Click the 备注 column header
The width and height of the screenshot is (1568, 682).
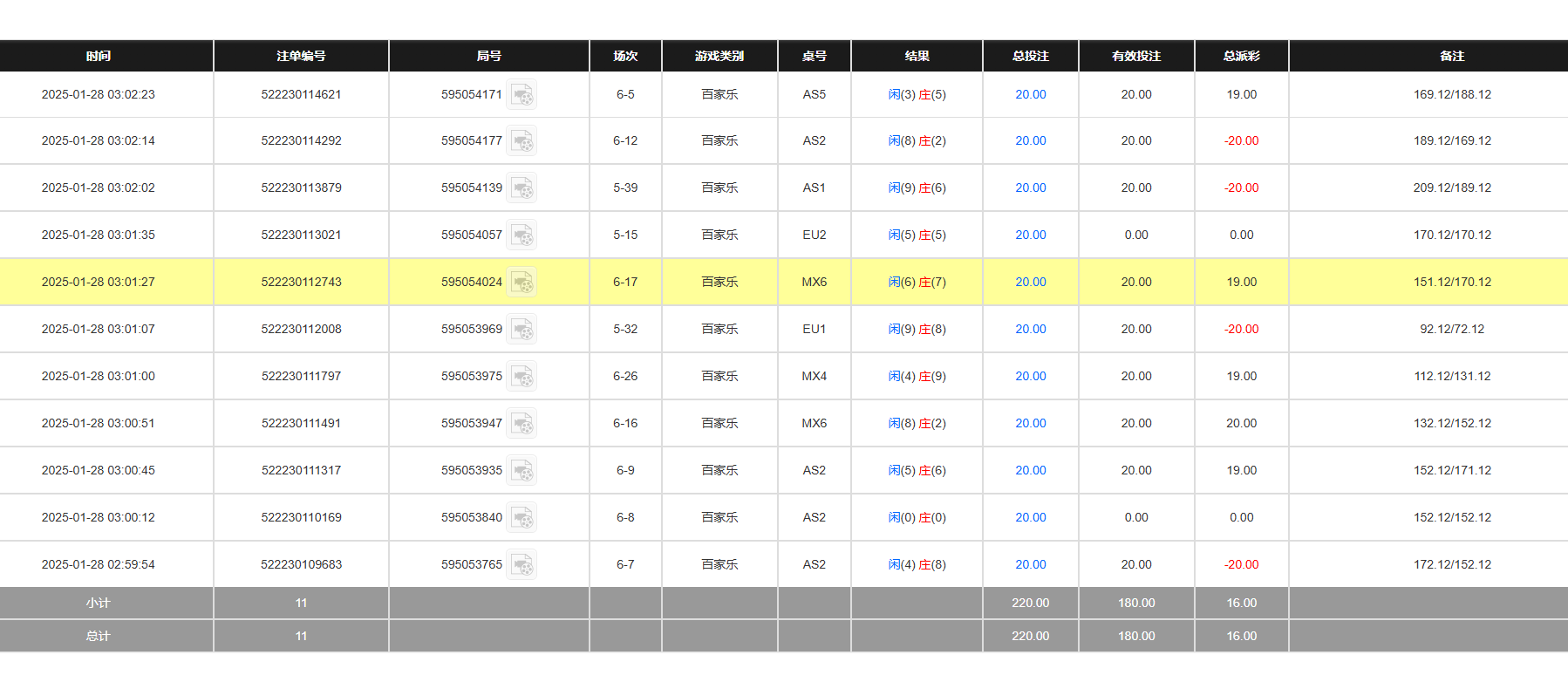point(1452,56)
